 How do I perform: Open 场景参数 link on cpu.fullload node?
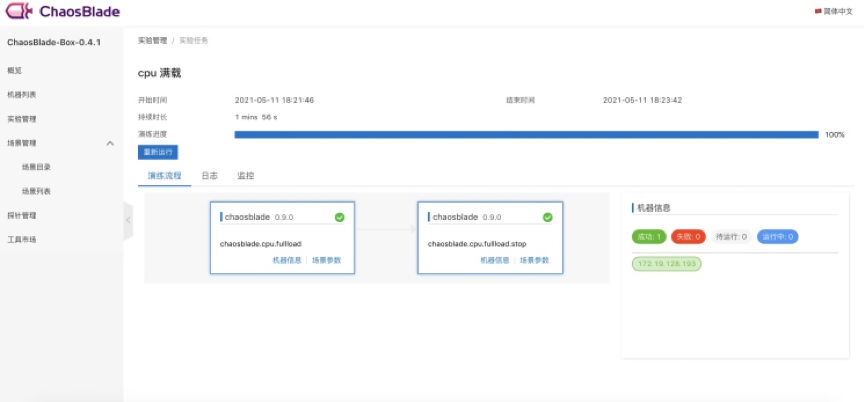[x=327, y=260]
